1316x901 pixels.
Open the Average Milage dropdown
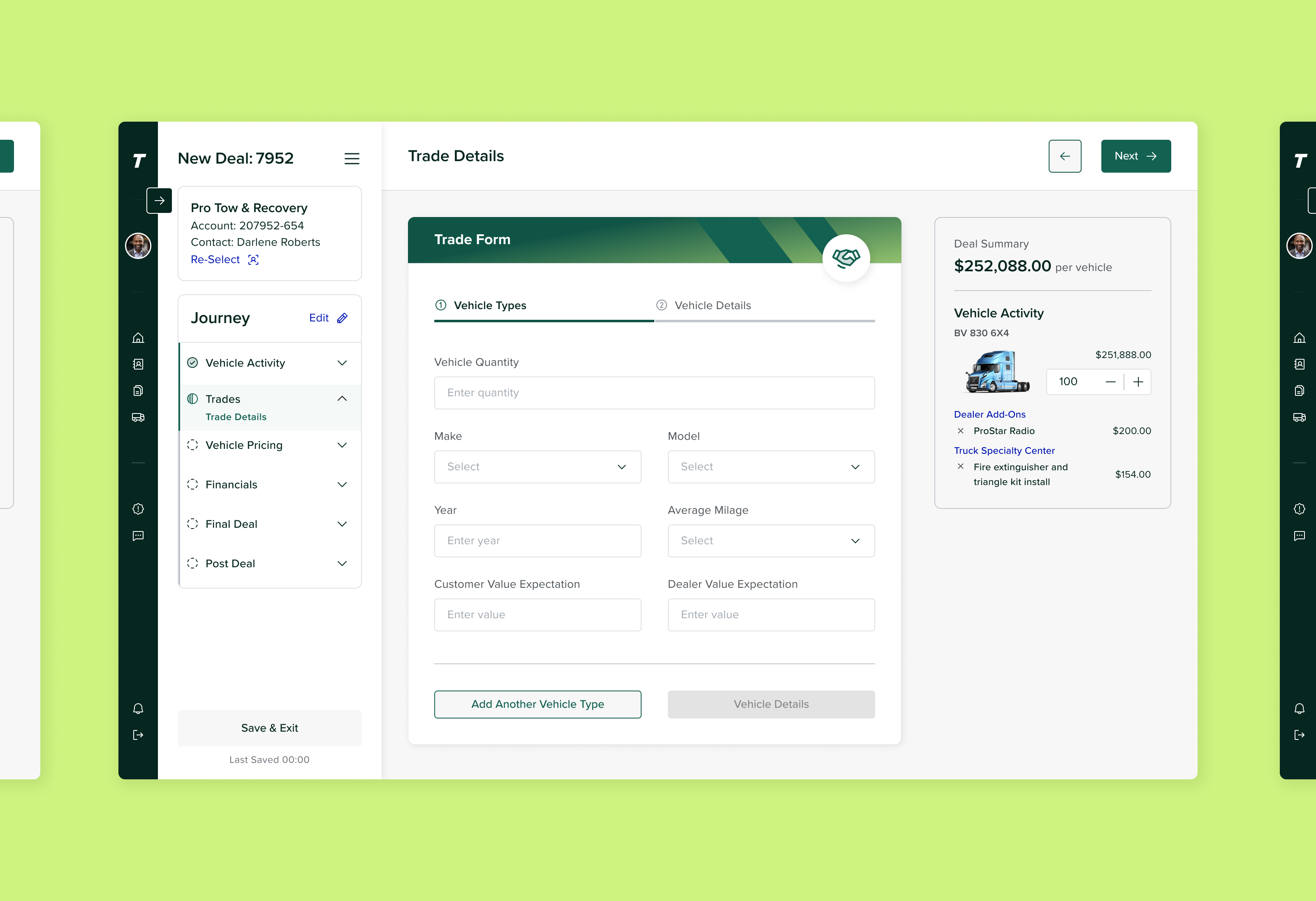(x=771, y=541)
